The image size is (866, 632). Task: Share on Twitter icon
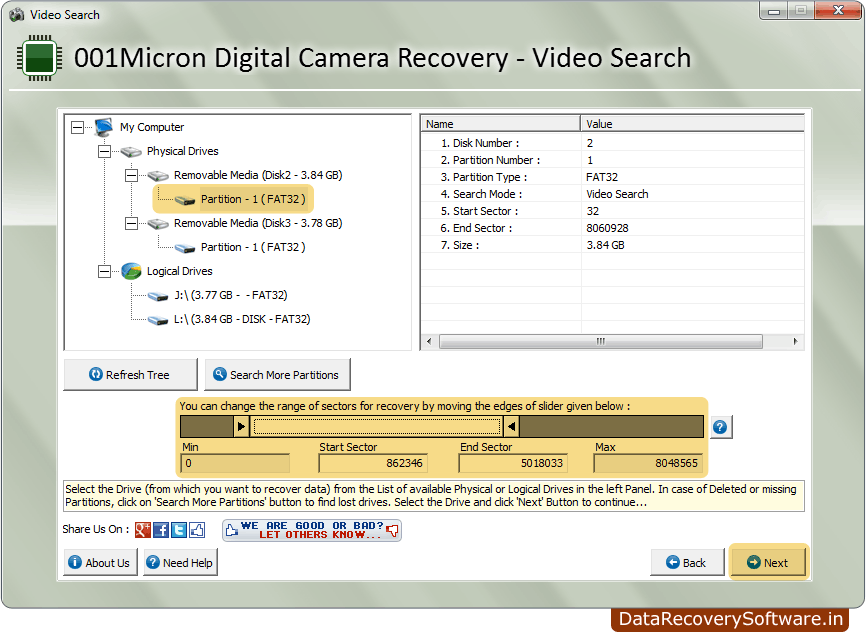[179, 530]
